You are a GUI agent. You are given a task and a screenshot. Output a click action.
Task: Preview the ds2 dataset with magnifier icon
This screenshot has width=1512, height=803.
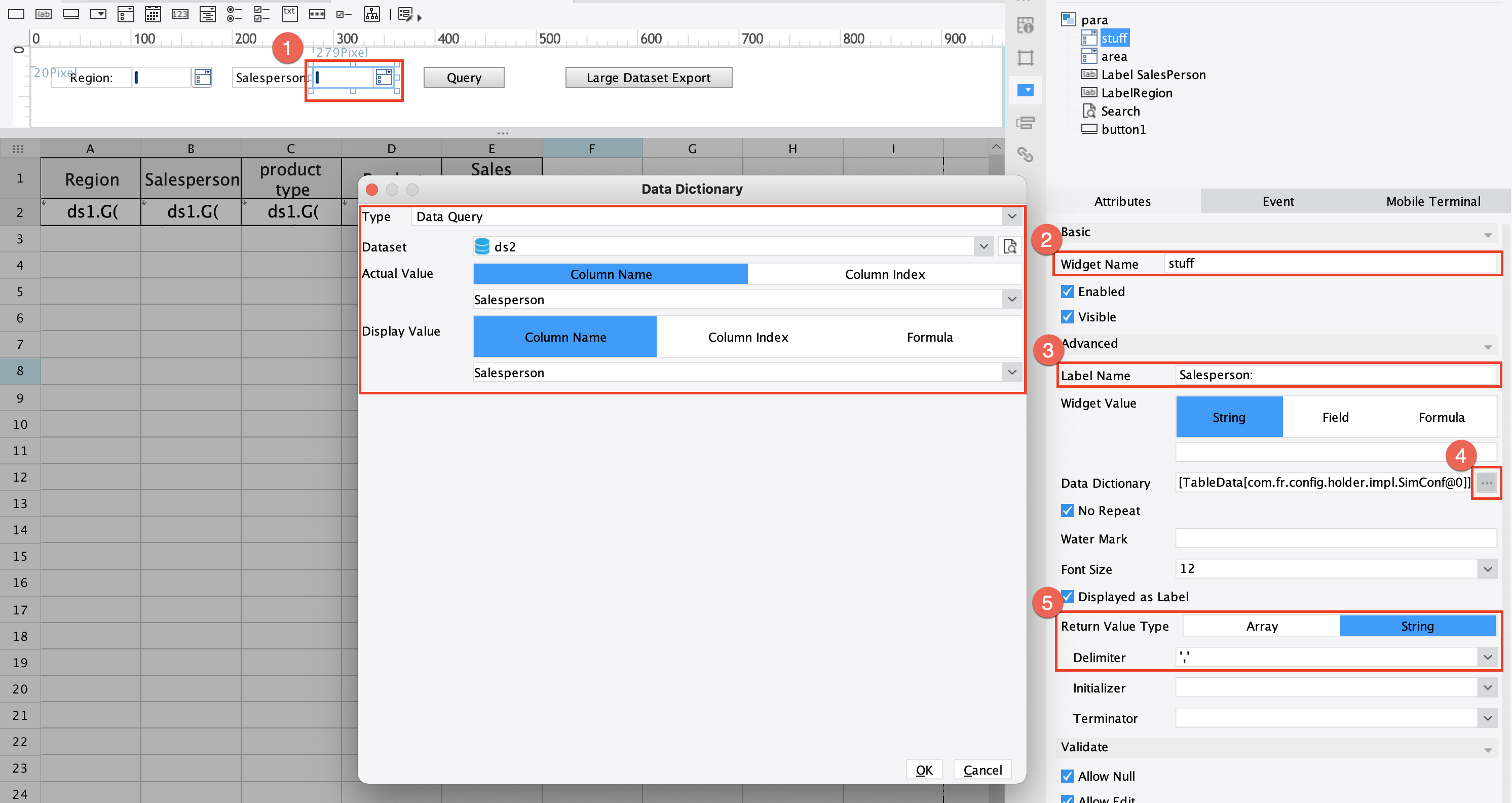pyautogui.click(x=1009, y=247)
